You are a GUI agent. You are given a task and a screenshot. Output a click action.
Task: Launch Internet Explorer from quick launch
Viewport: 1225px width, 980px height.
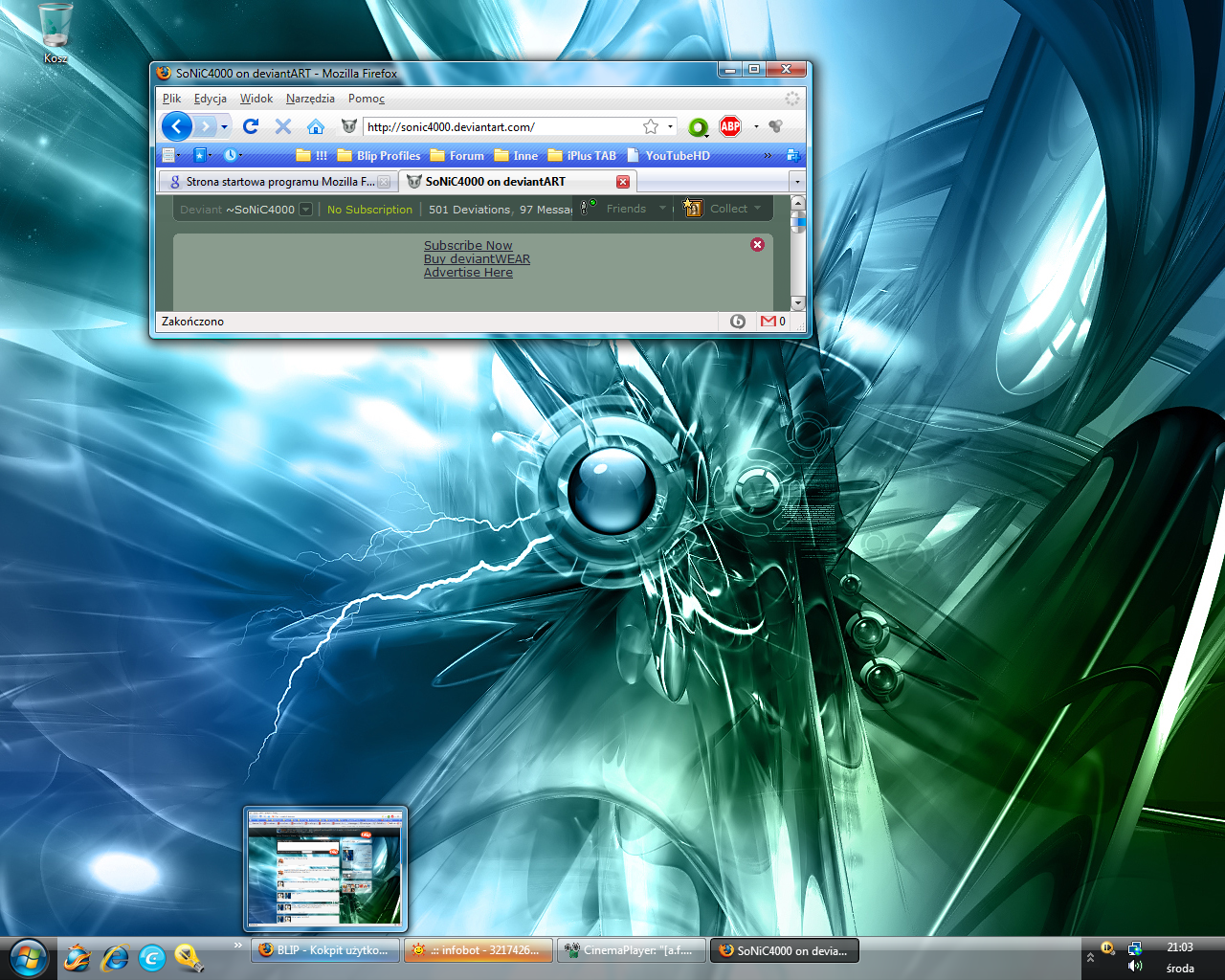point(115,957)
